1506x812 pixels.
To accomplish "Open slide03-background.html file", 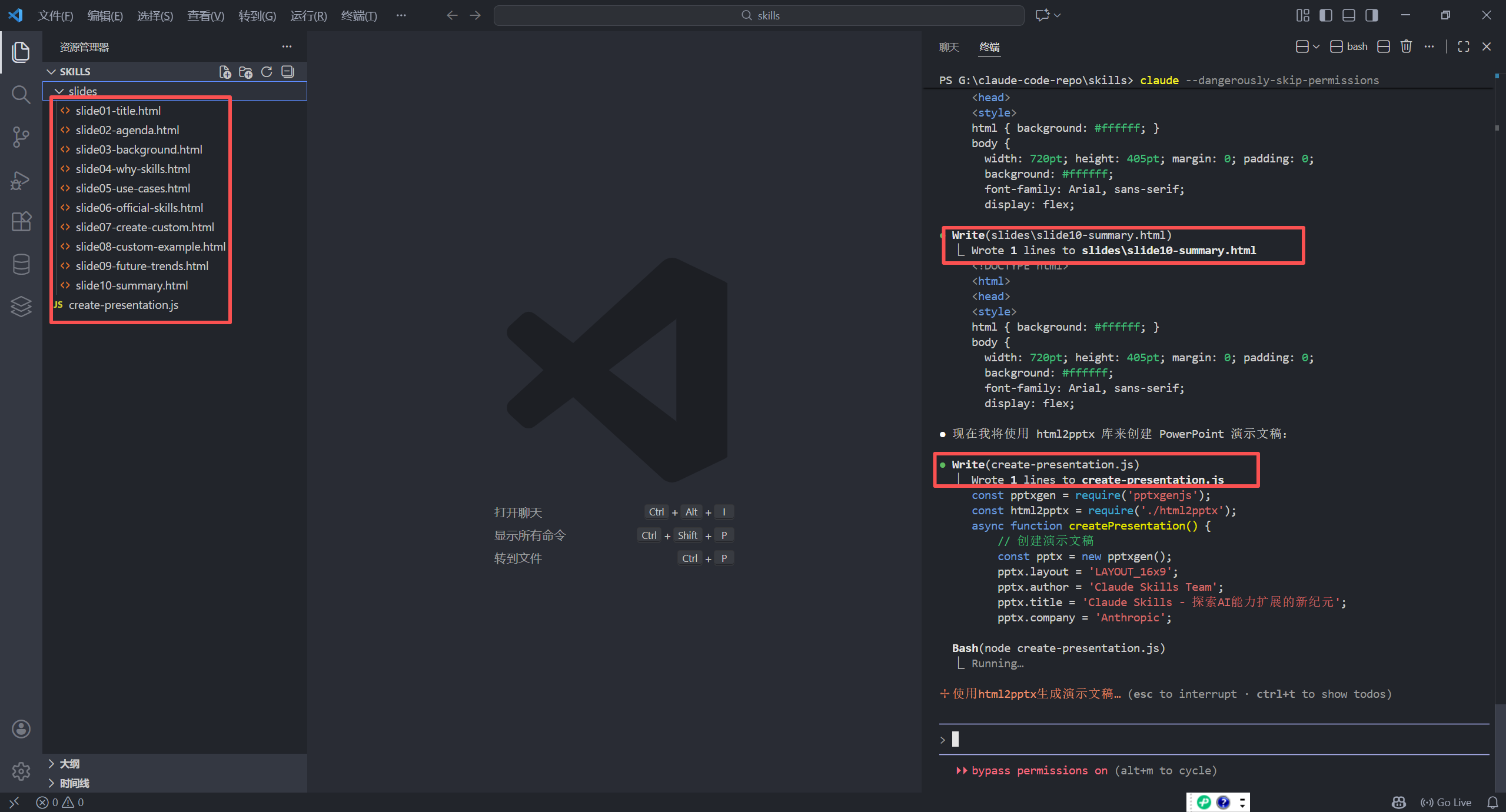I will [x=139, y=149].
